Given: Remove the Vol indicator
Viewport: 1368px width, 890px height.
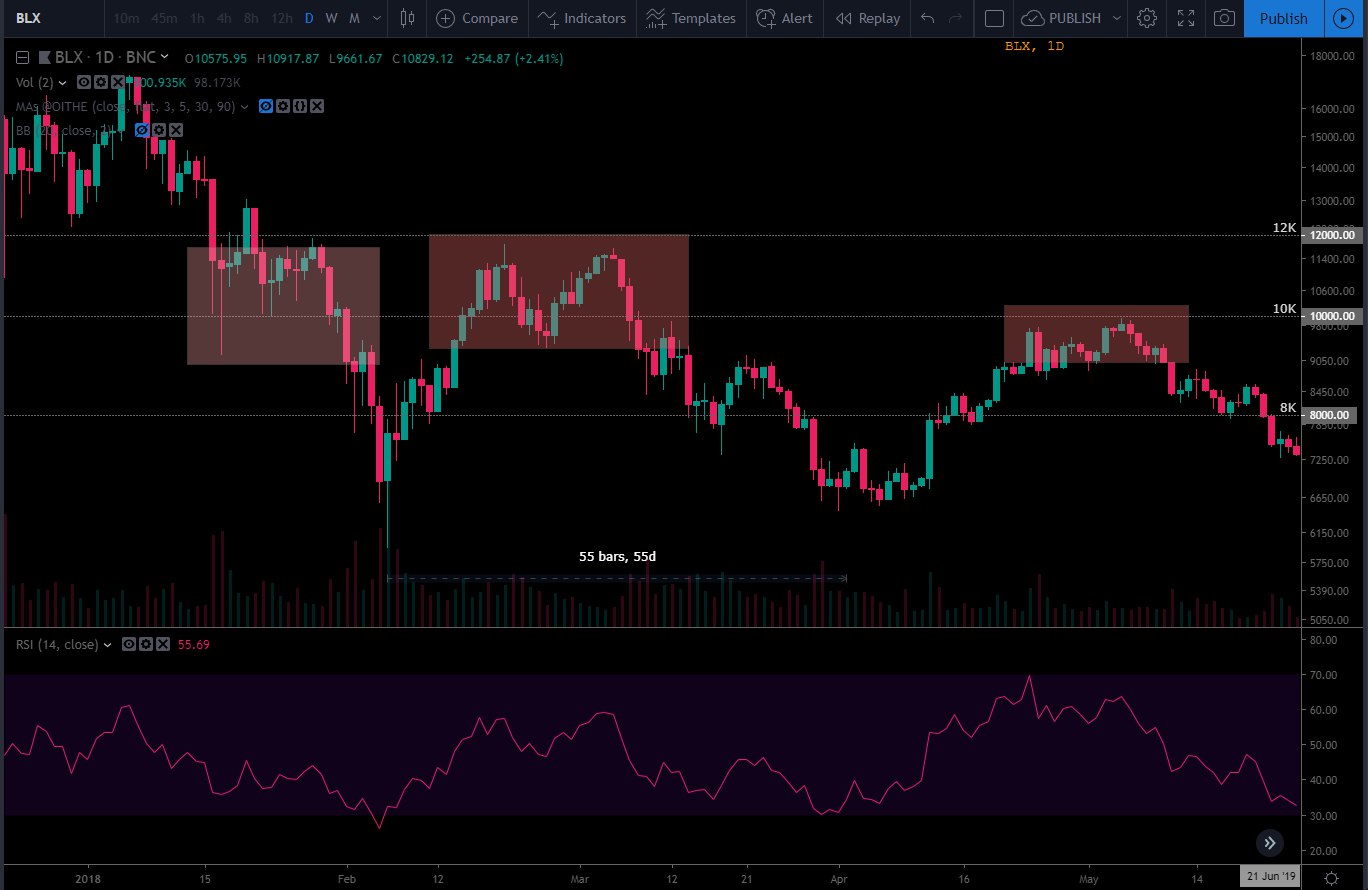Looking at the screenshot, I should 118,83.
